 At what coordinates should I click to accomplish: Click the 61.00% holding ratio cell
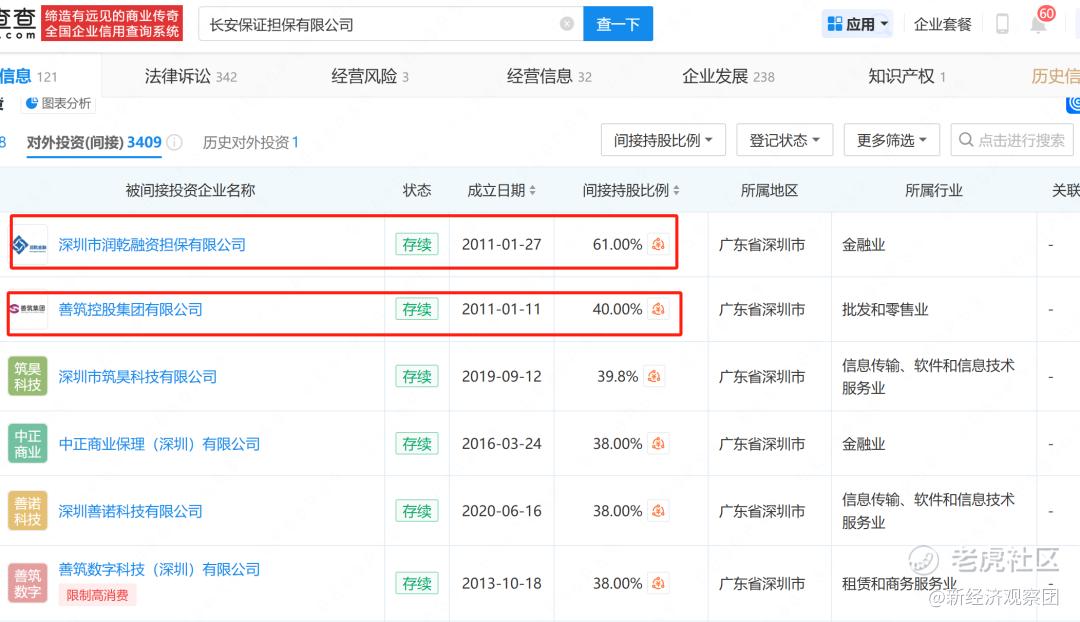pyautogui.click(x=617, y=245)
